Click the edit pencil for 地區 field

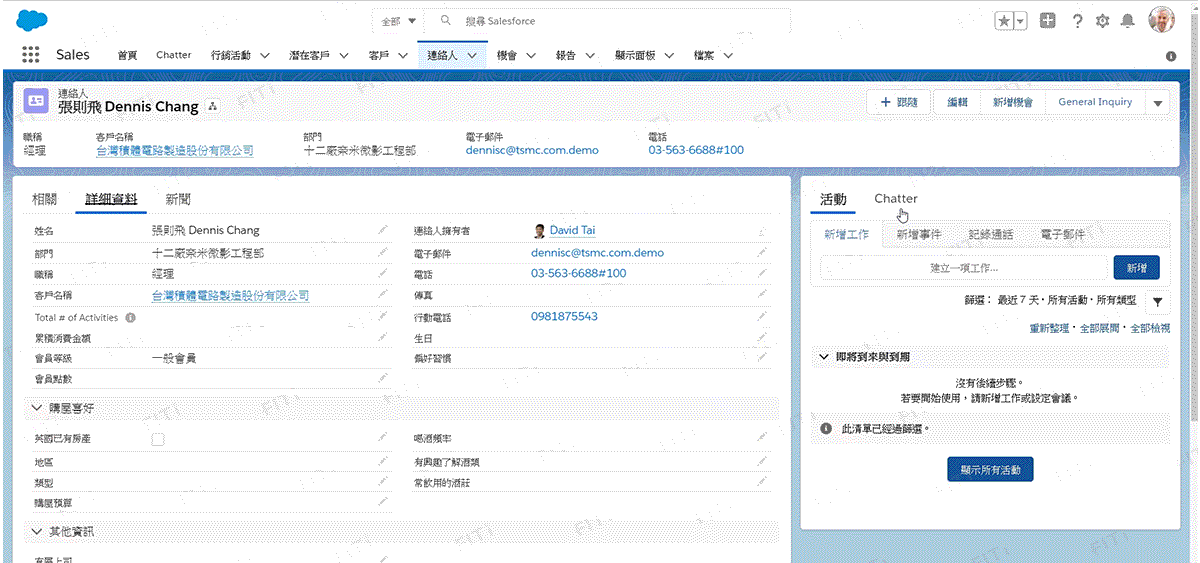[x=382, y=462]
